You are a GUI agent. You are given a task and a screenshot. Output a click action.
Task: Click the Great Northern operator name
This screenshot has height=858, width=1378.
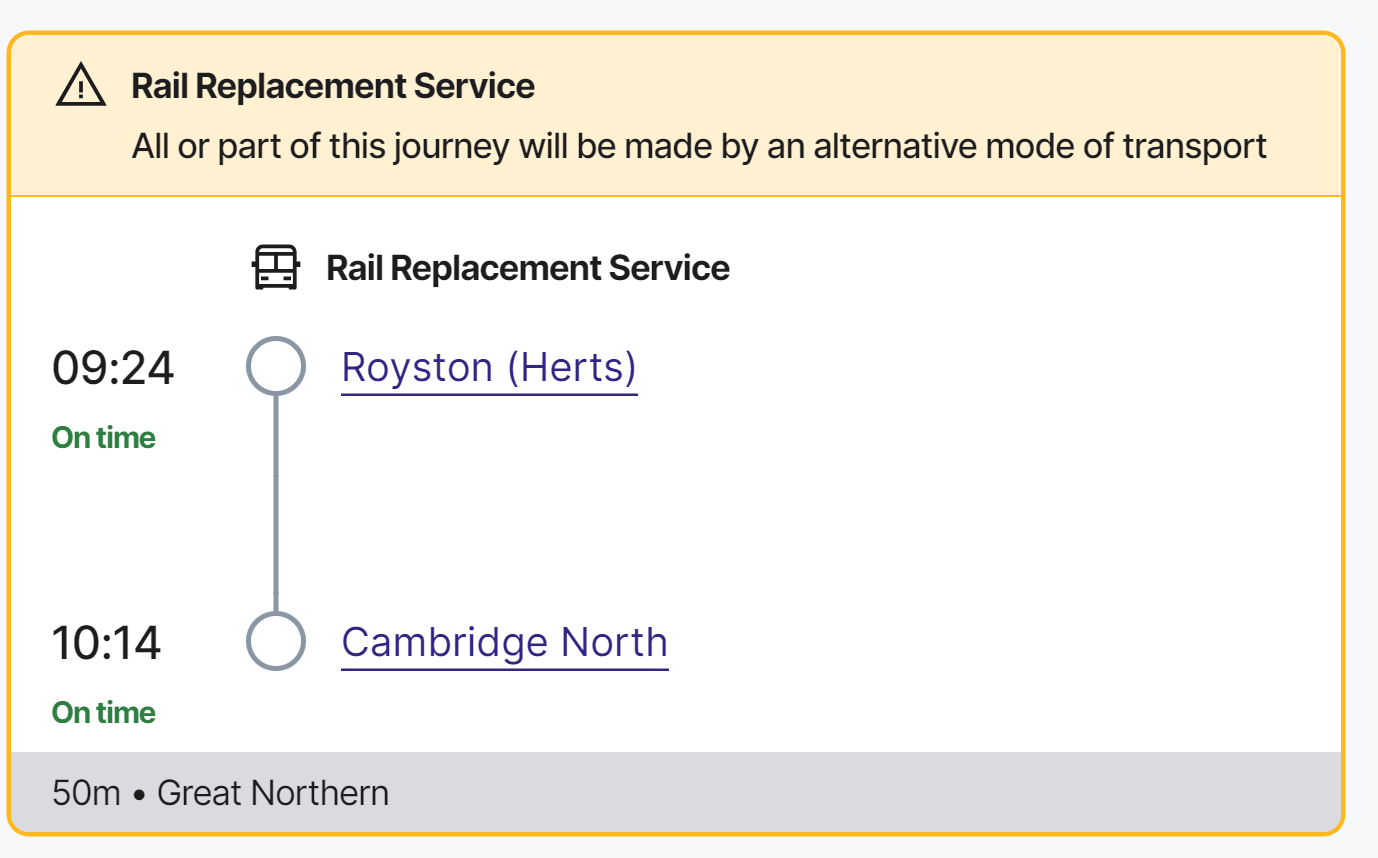(x=273, y=793)
